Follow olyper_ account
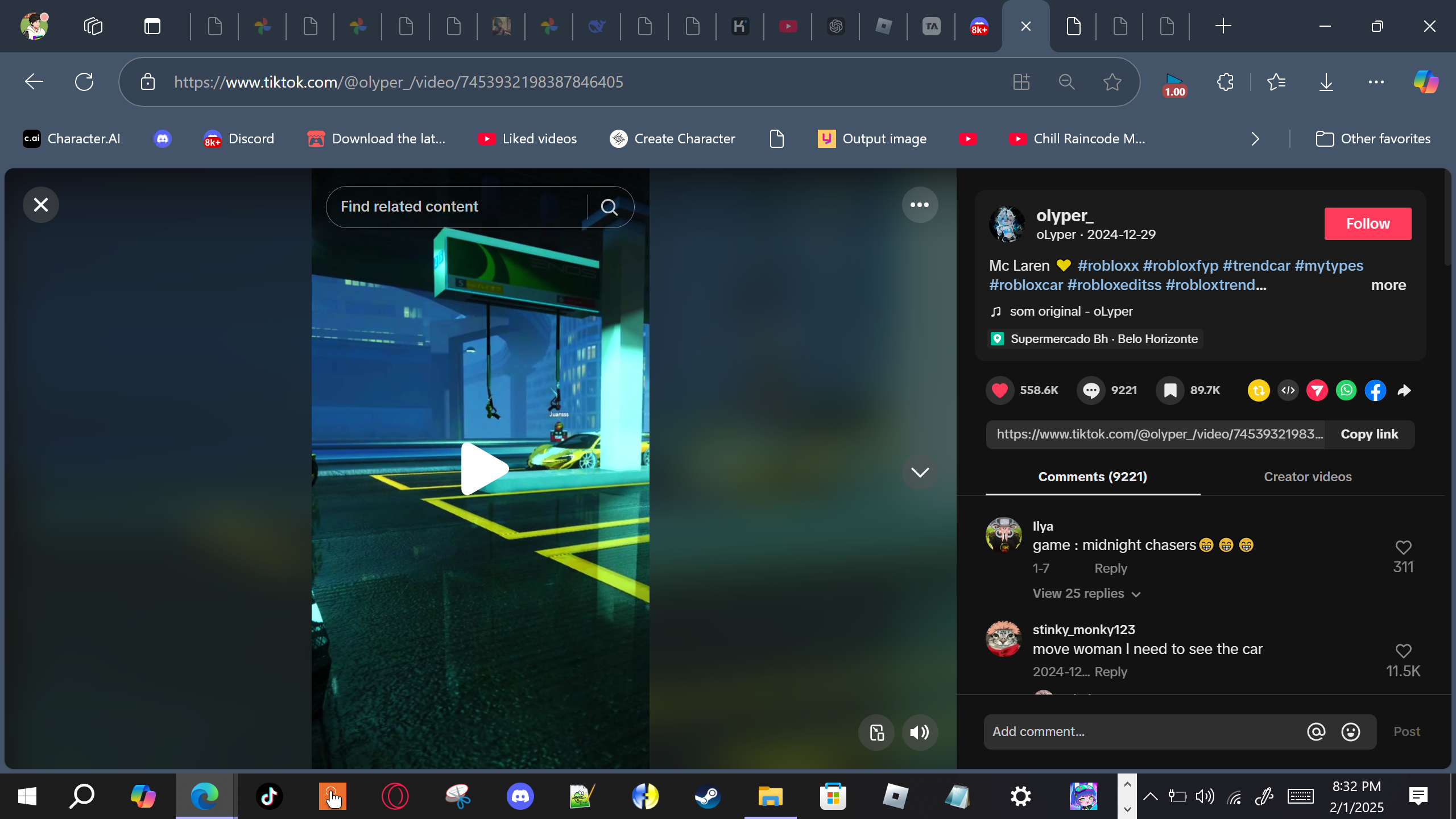 (x=1367, y=224)
